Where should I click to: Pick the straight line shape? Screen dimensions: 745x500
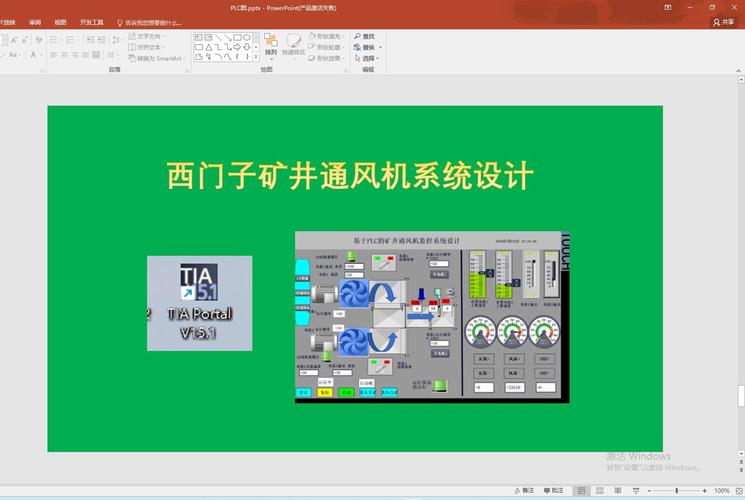tap(218, 38)
